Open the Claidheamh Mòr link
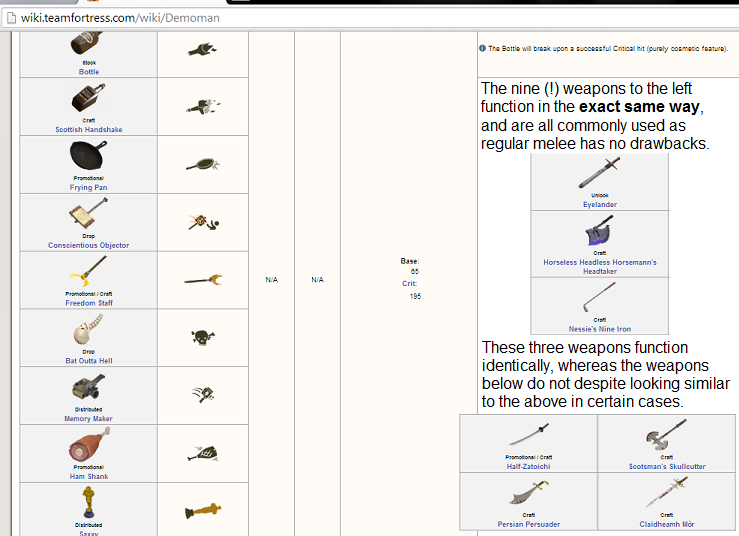This screenshot has width=739, height=536. [x=667, y=523]
